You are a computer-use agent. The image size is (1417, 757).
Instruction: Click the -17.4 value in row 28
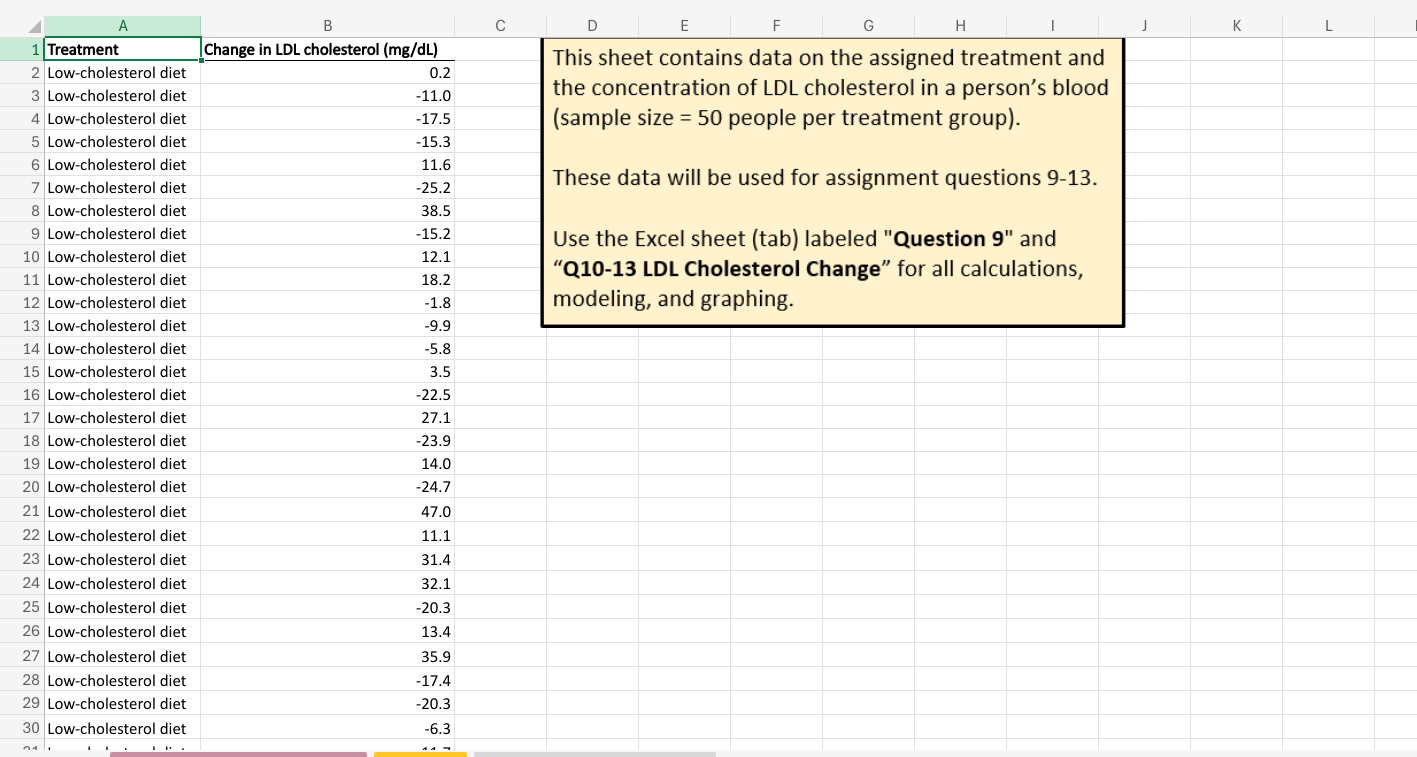[x=327, y=680]
